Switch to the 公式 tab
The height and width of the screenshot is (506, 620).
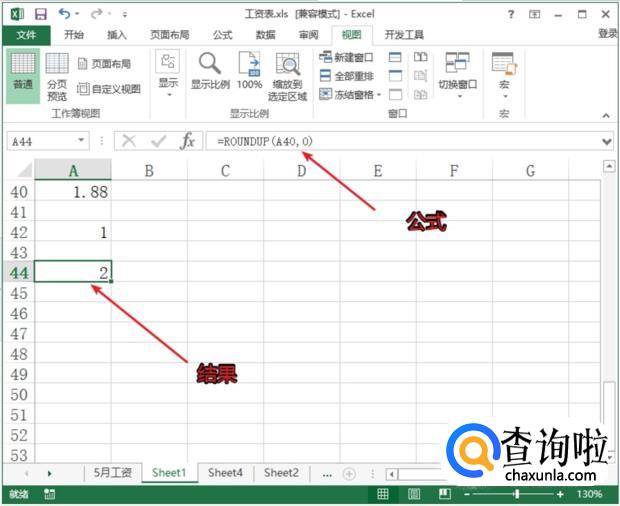(x=223, y=35)
